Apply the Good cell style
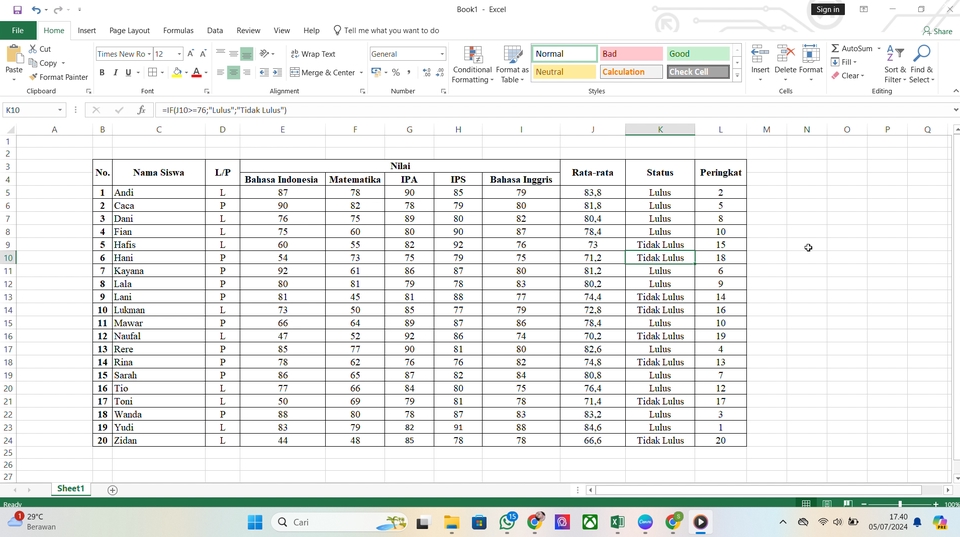Screen dimensions: 960x537 tap(698, 54)
